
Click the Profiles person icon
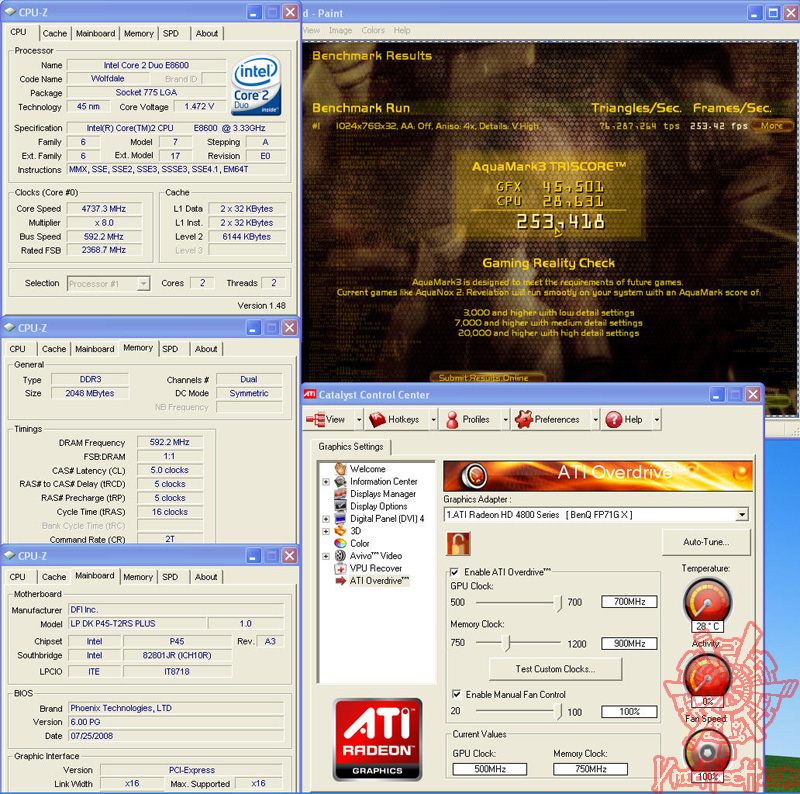(452, 419)
